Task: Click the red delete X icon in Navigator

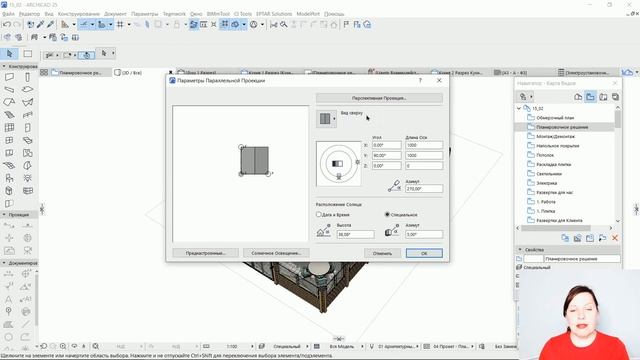Action: click(615, 238)
